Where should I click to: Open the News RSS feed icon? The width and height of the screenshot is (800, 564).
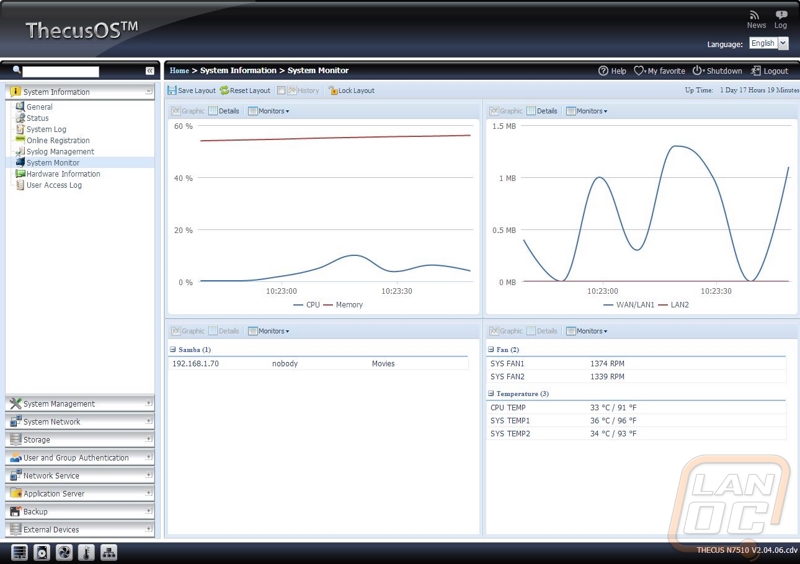pyautogui.click(x=755, y=15)
